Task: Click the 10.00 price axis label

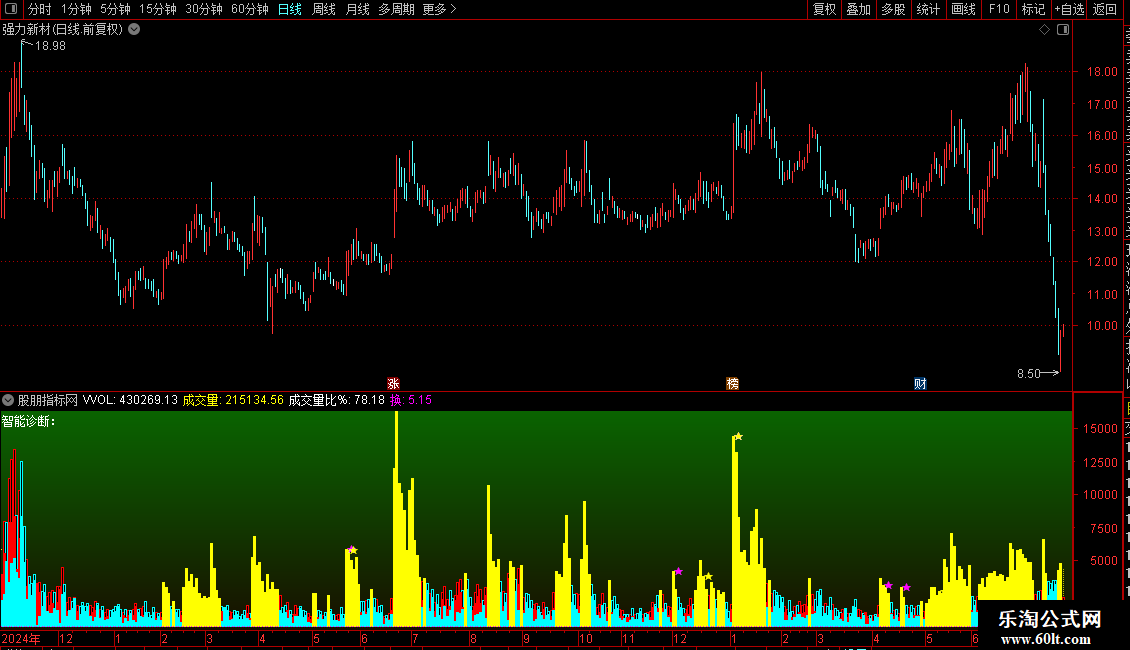Action: (x=1102, y=326)
